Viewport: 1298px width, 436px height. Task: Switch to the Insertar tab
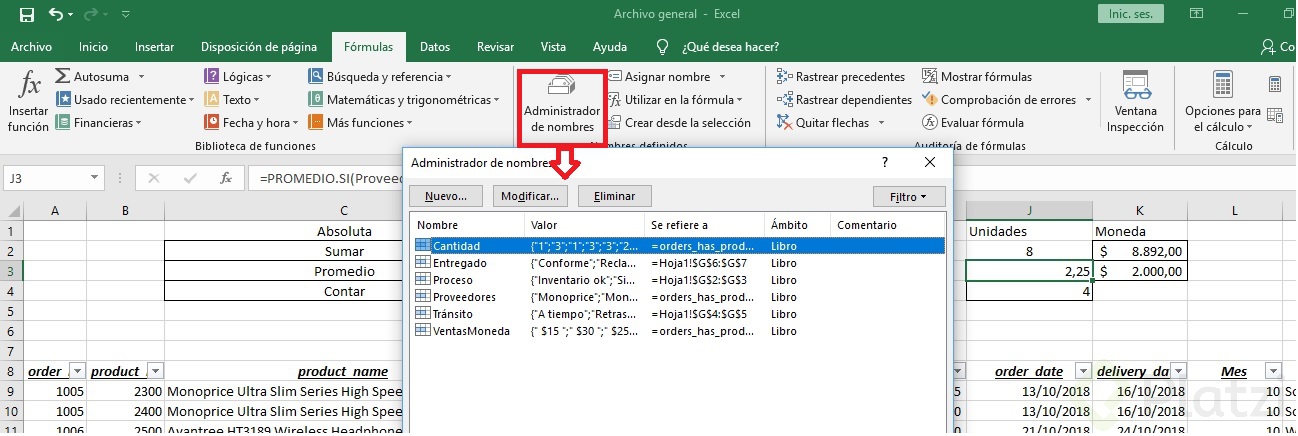(154, 46)
